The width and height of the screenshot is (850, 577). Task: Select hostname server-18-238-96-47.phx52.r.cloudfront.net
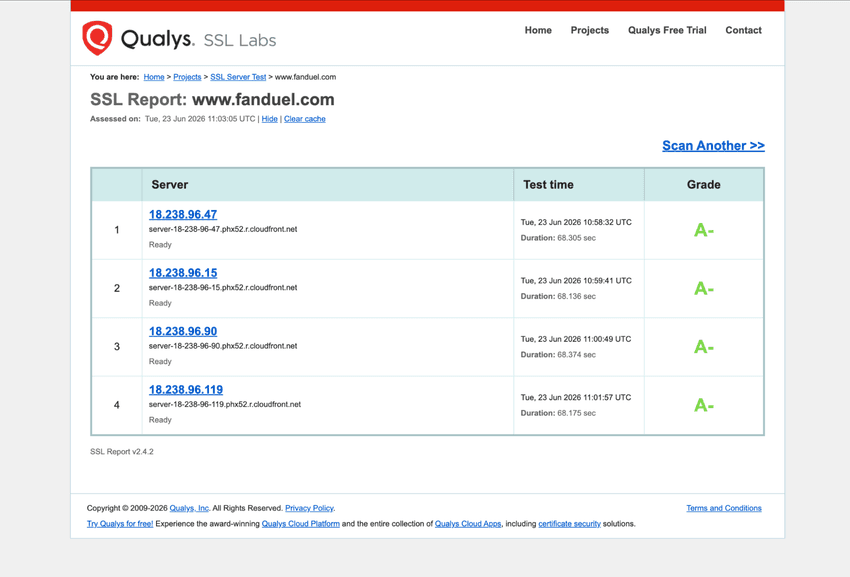coord(223,229)
